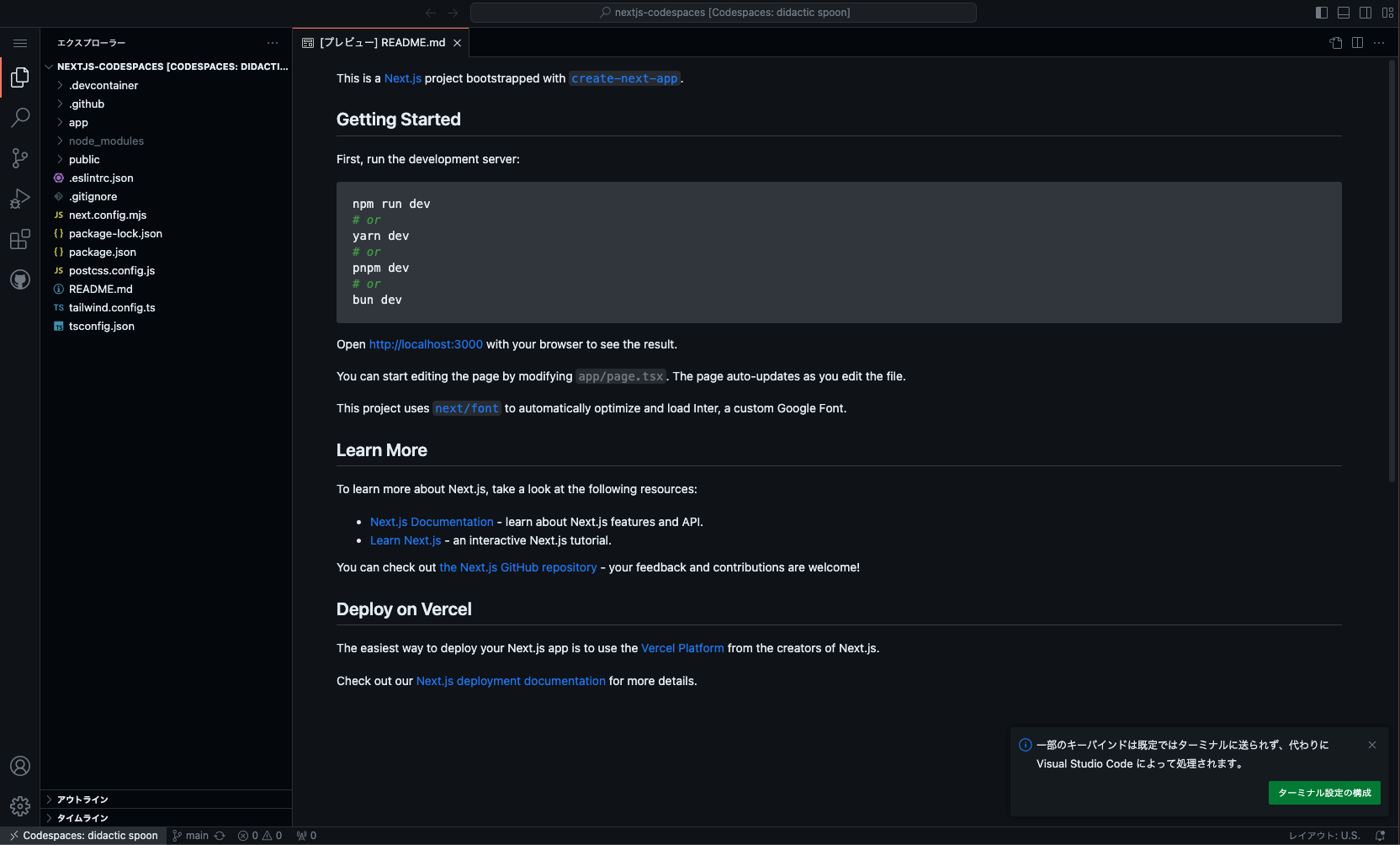The width and height of the screenshot is (1400, 845).
Task: Expand the Outline section
Action: (x=167, y=800)
